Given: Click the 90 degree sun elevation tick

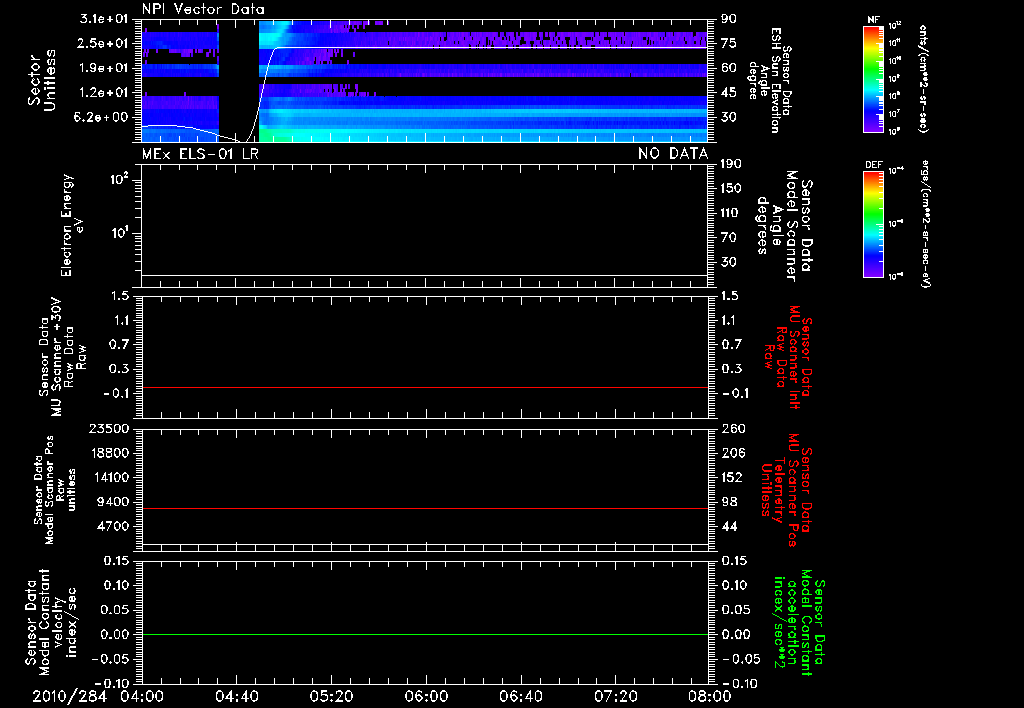Looking at the screenshot, I should tap(729, 19).
